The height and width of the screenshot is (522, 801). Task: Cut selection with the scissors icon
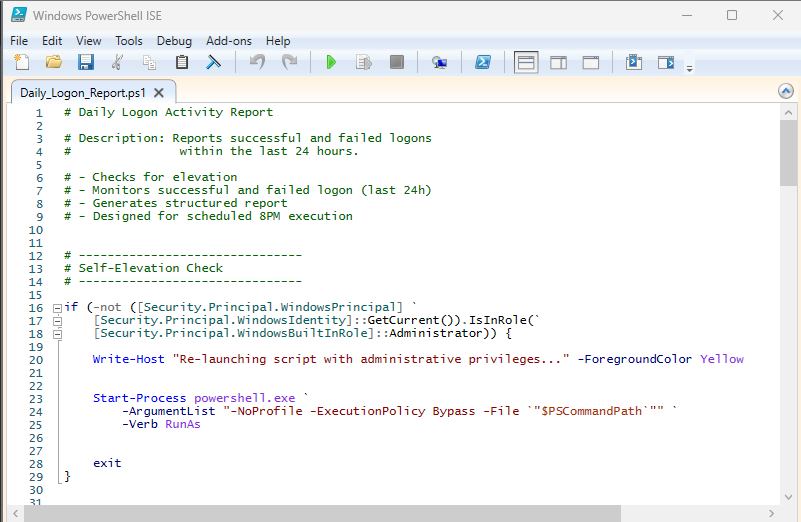coord(117,62)
